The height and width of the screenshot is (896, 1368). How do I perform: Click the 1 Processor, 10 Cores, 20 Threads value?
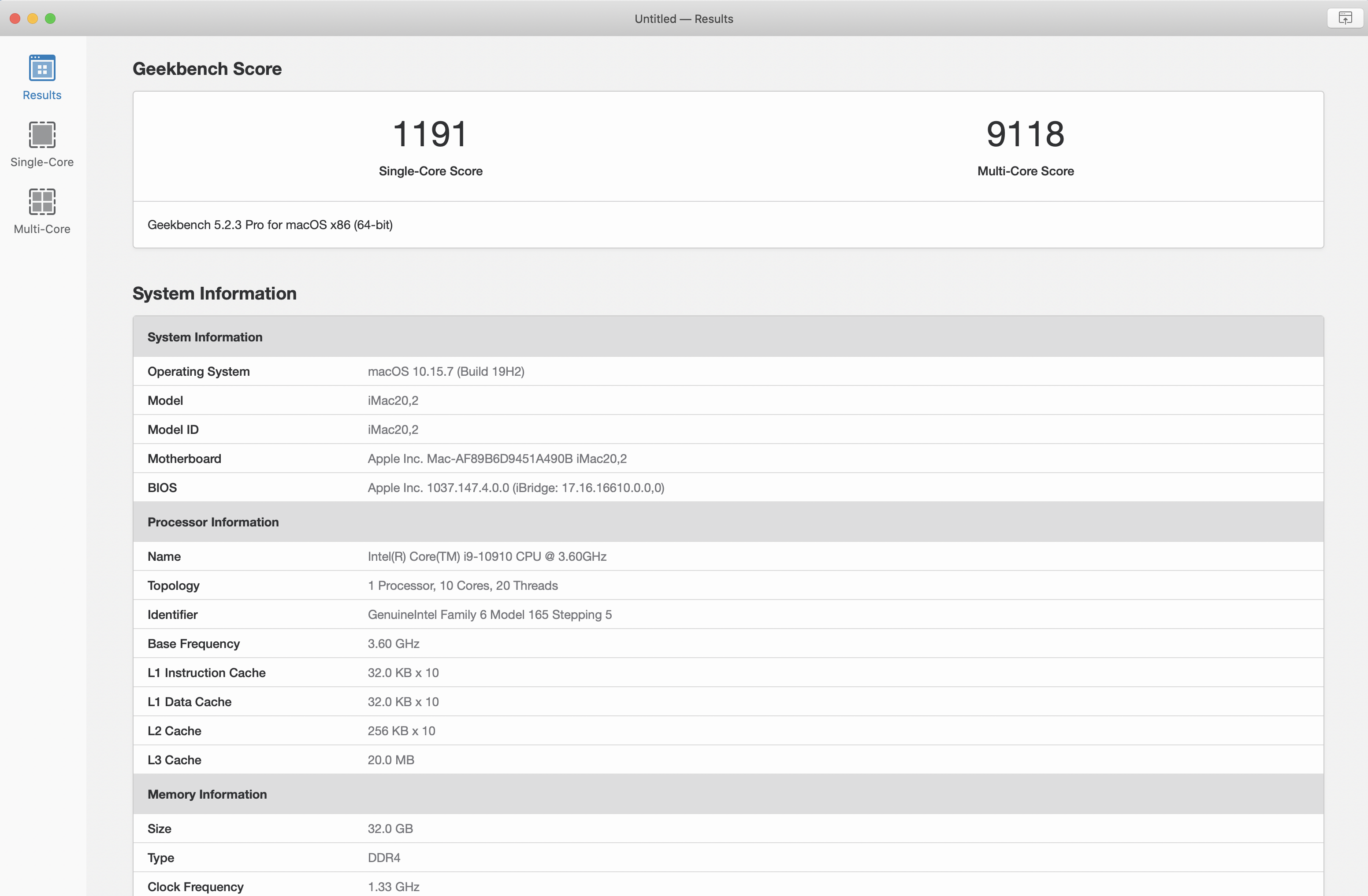463,585
